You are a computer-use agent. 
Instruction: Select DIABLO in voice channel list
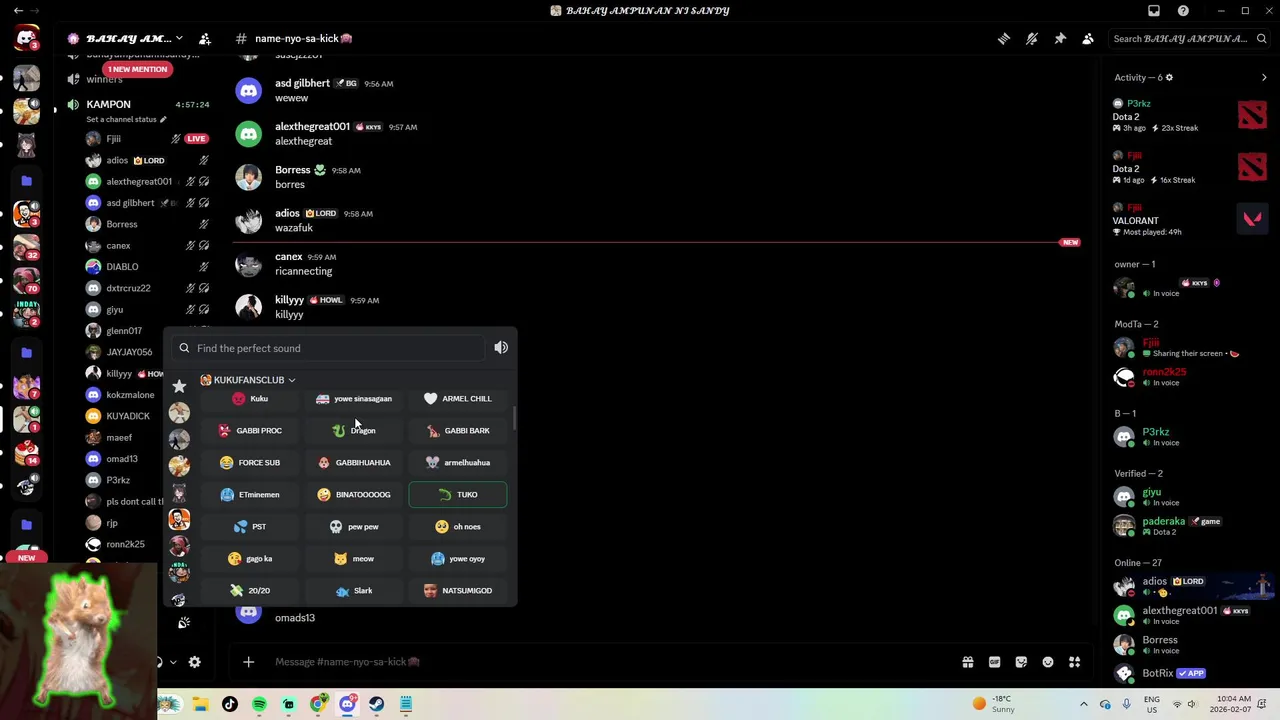pos(122,267)
